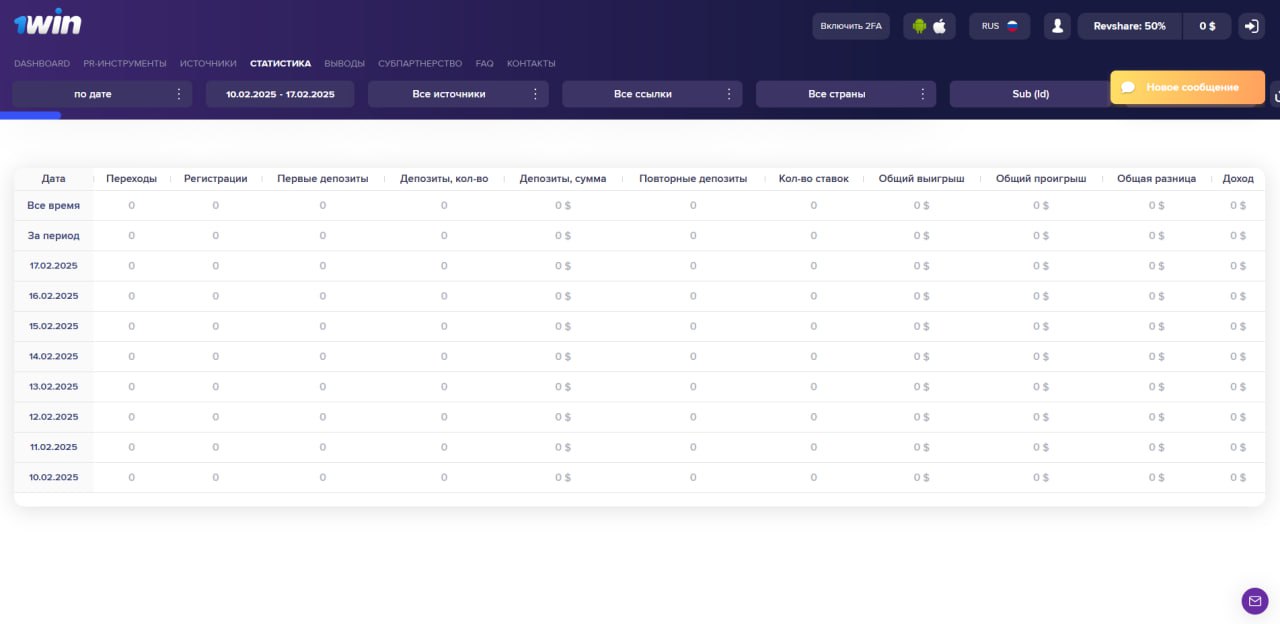Open the Apple app download icon

point(940,26)
